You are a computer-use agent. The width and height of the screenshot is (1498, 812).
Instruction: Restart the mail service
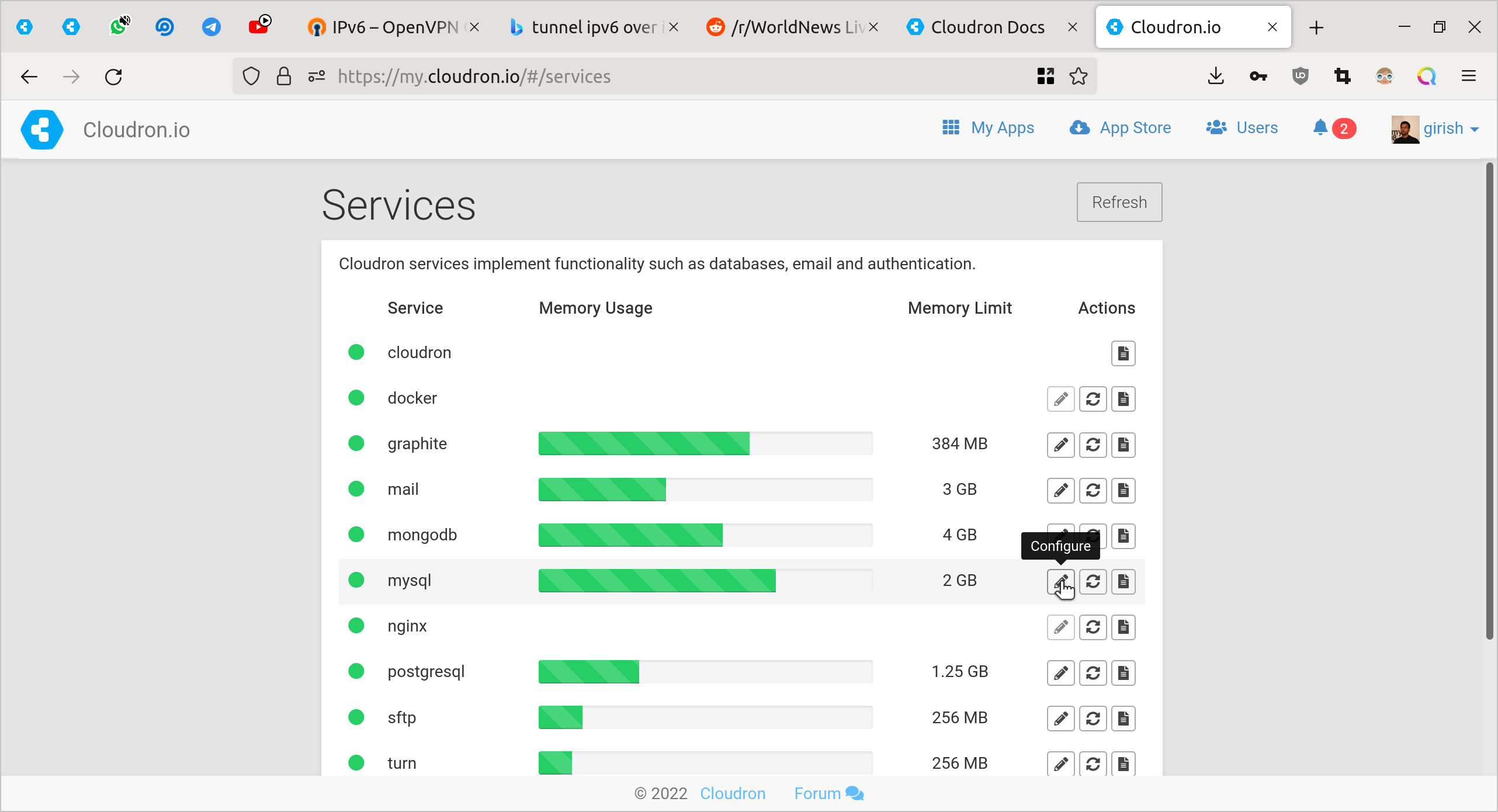click(x=1093, y=490)
